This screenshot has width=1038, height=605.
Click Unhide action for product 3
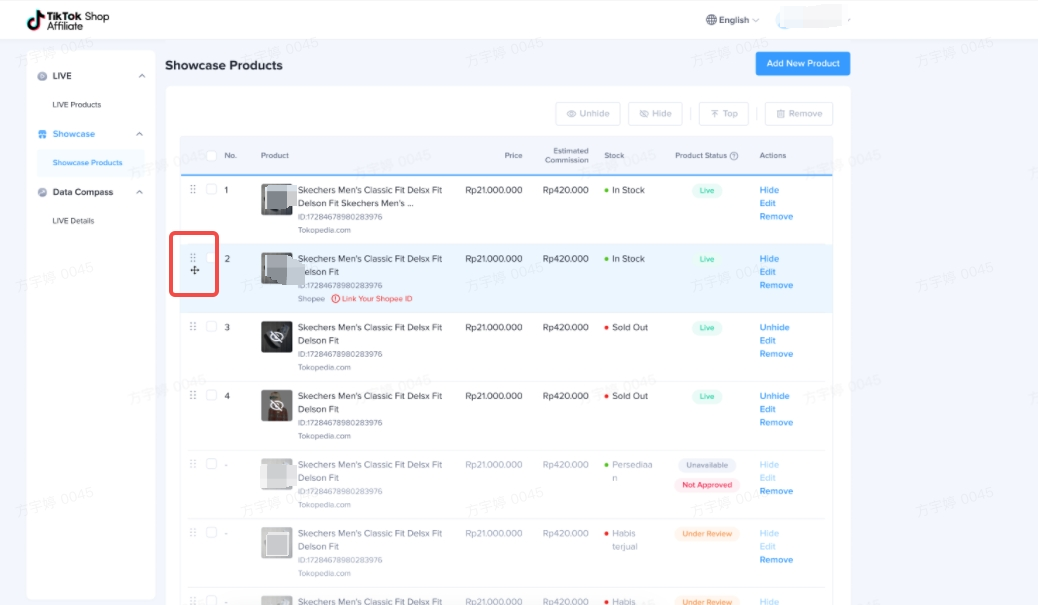coord(774,327)
